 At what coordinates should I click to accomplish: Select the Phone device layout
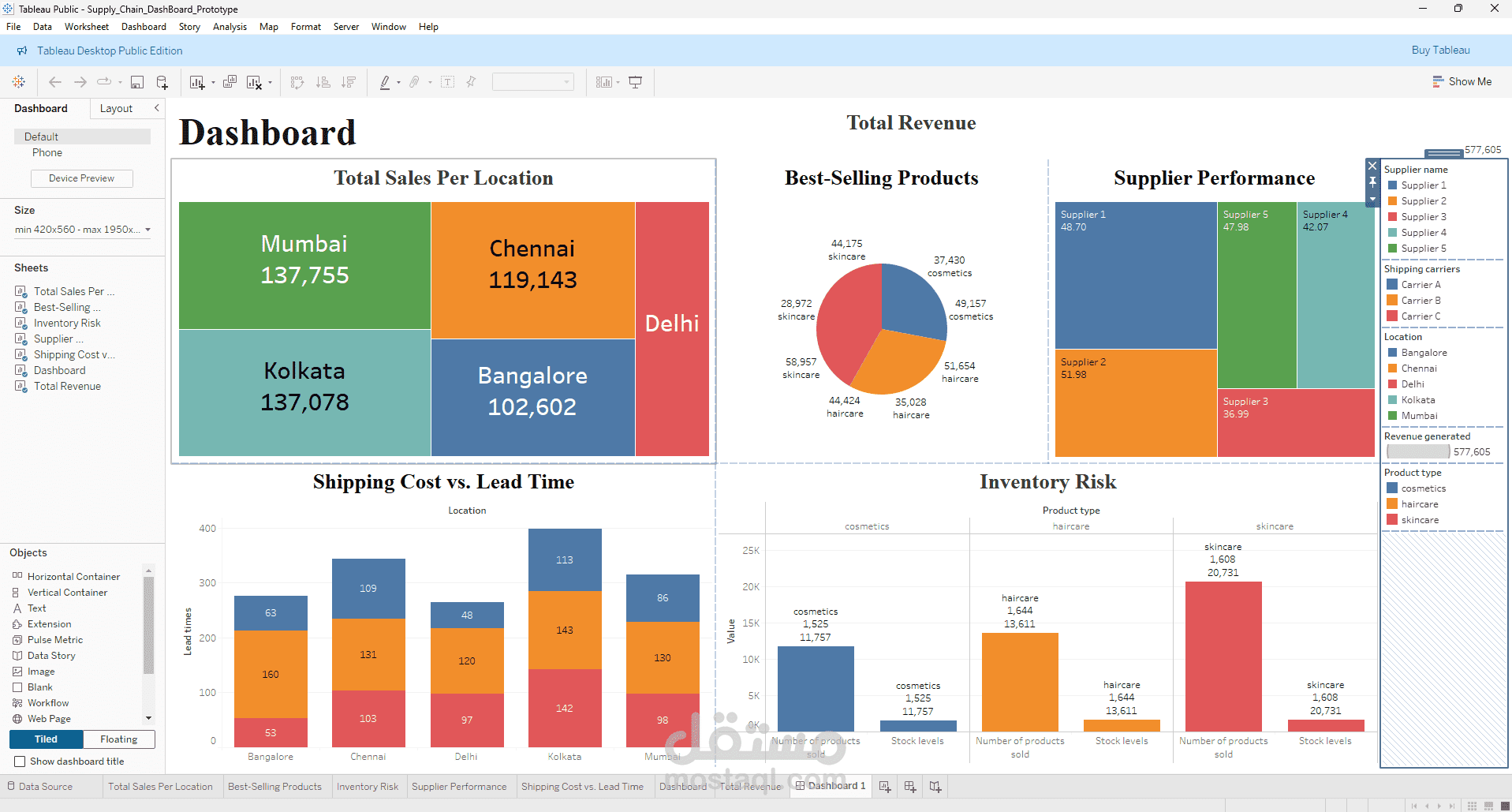pyautogui.click(x=47, y=153)
